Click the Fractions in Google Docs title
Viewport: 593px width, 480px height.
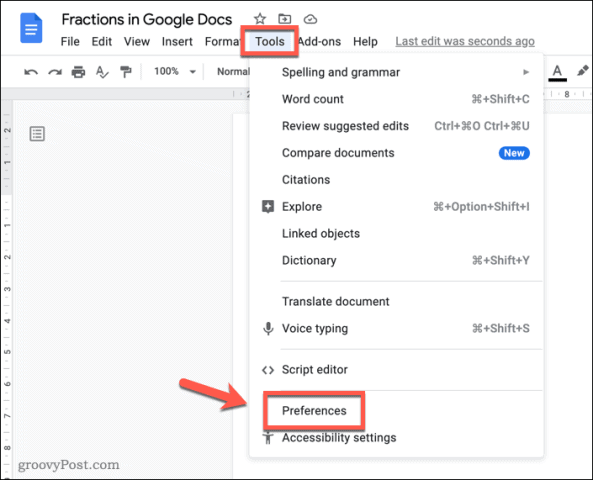(147, 19)
